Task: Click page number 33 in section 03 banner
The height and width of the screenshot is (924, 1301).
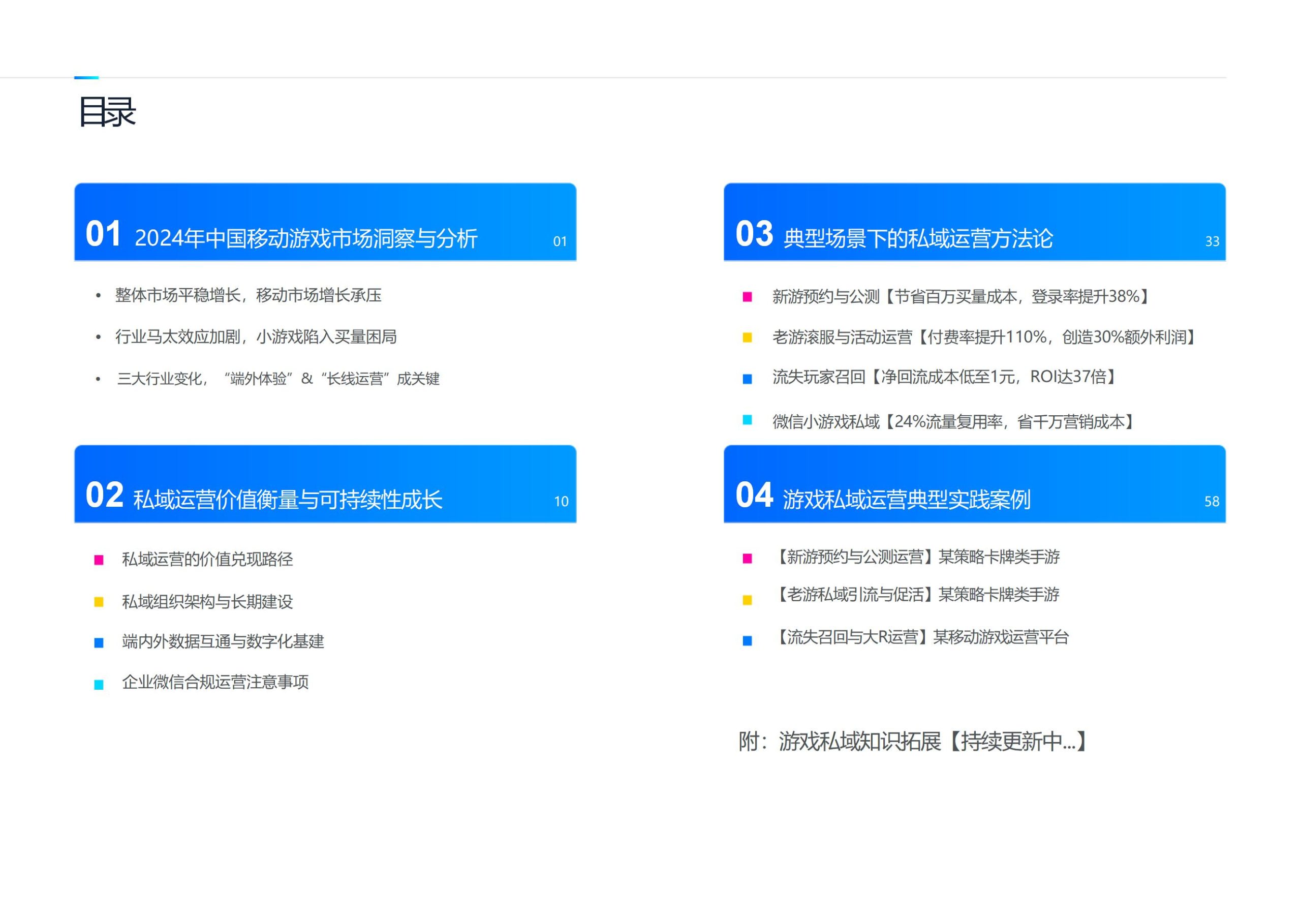Action: pos(1212,241)
